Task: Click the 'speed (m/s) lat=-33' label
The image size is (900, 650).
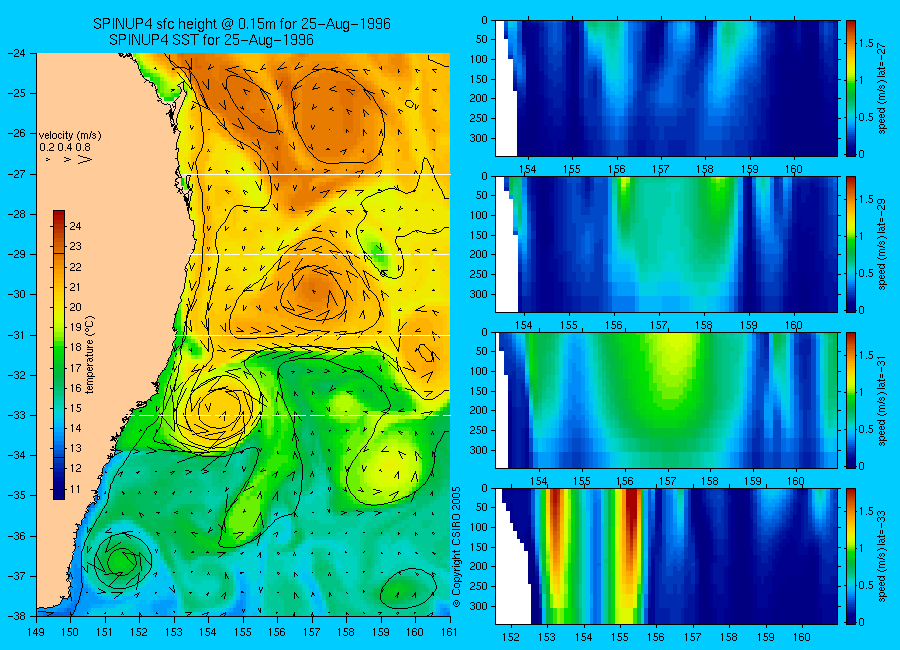Action: pyautogui.click(x=882, y=556)
